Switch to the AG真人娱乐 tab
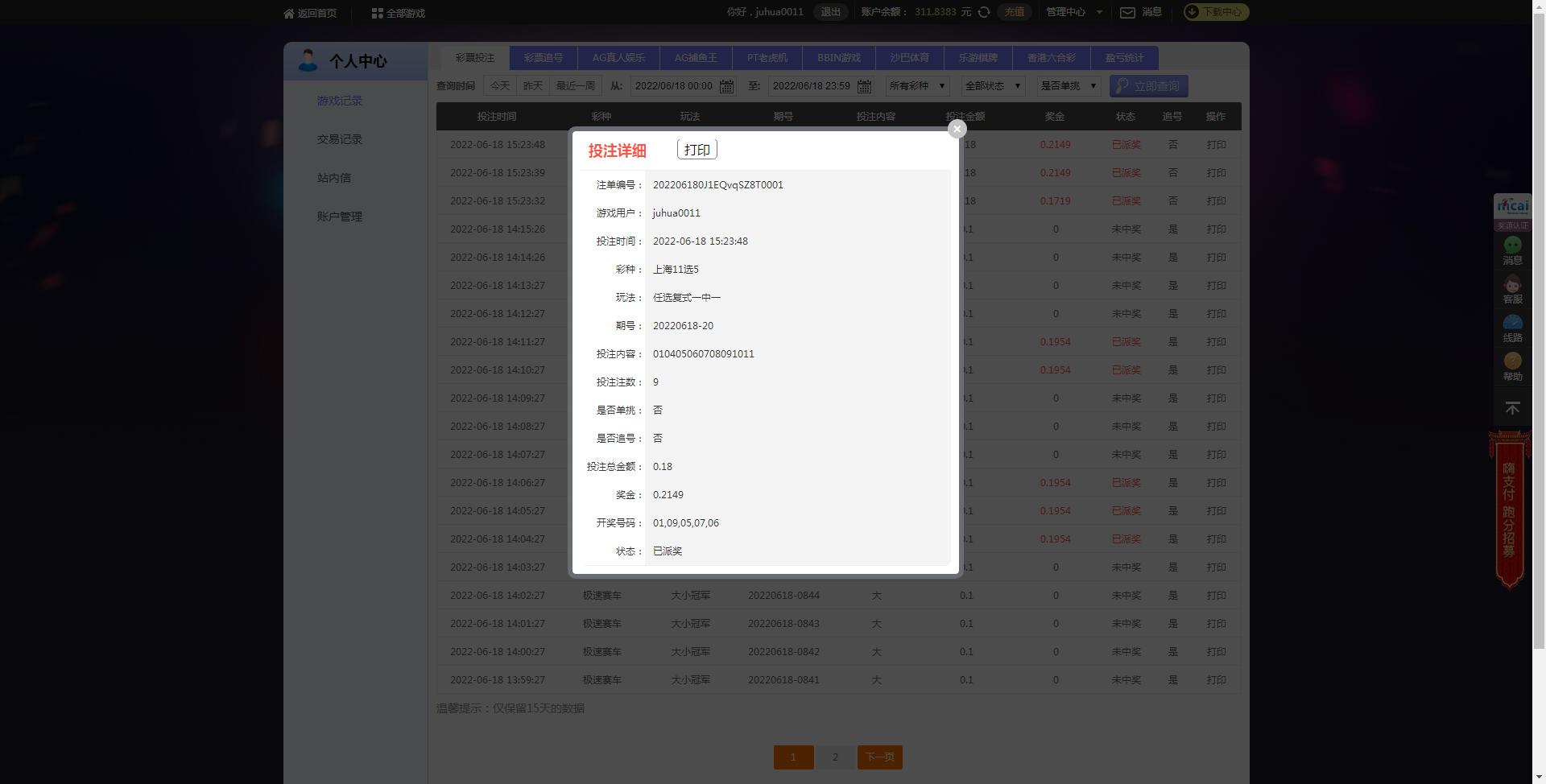The height and width of the screenshot is (784, 1546). click(618, 58)
